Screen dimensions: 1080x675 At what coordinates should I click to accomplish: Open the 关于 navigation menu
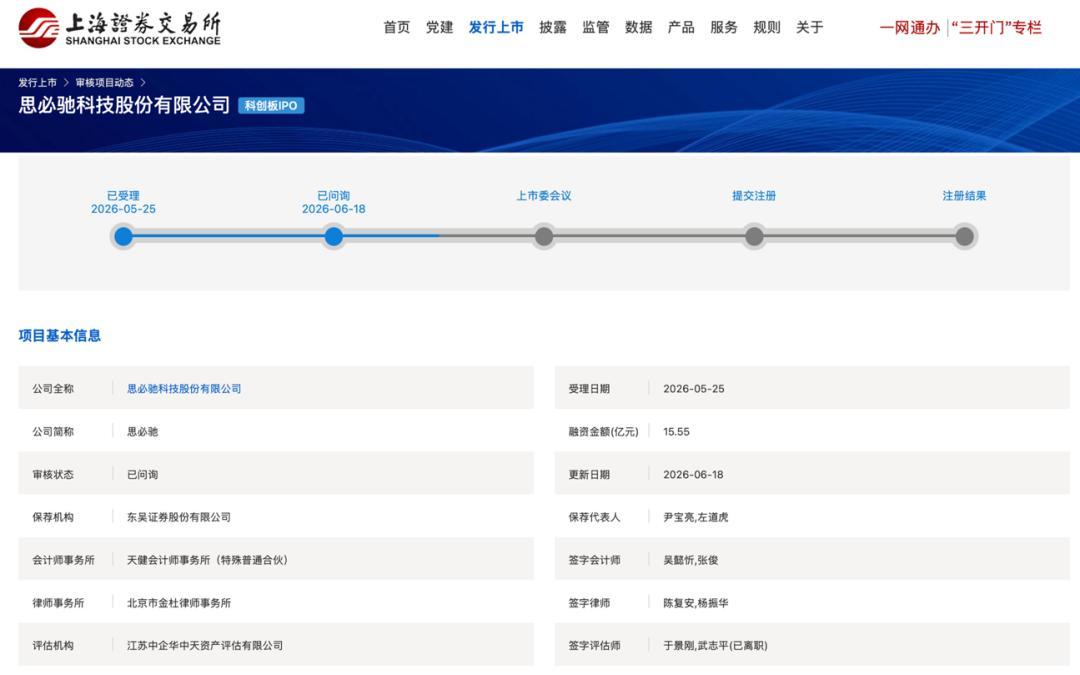(x=809, y=28)
